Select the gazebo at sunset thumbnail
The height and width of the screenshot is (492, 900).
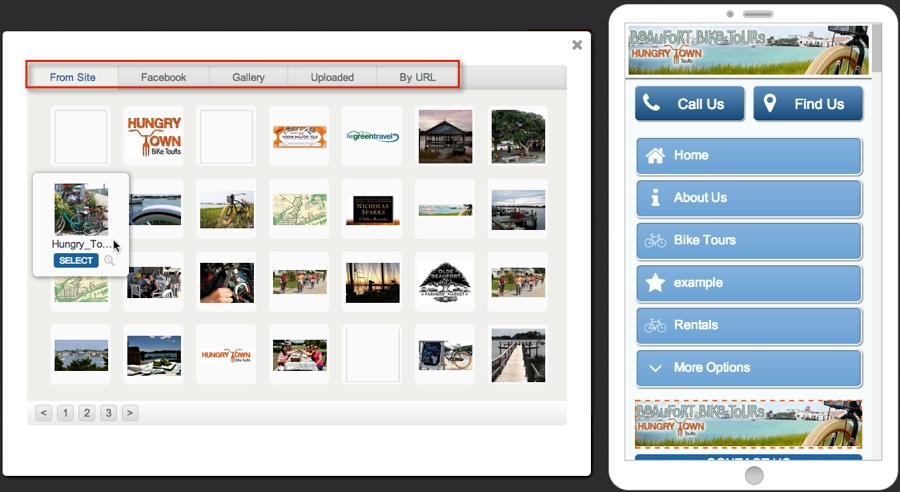tap(445, 136)
